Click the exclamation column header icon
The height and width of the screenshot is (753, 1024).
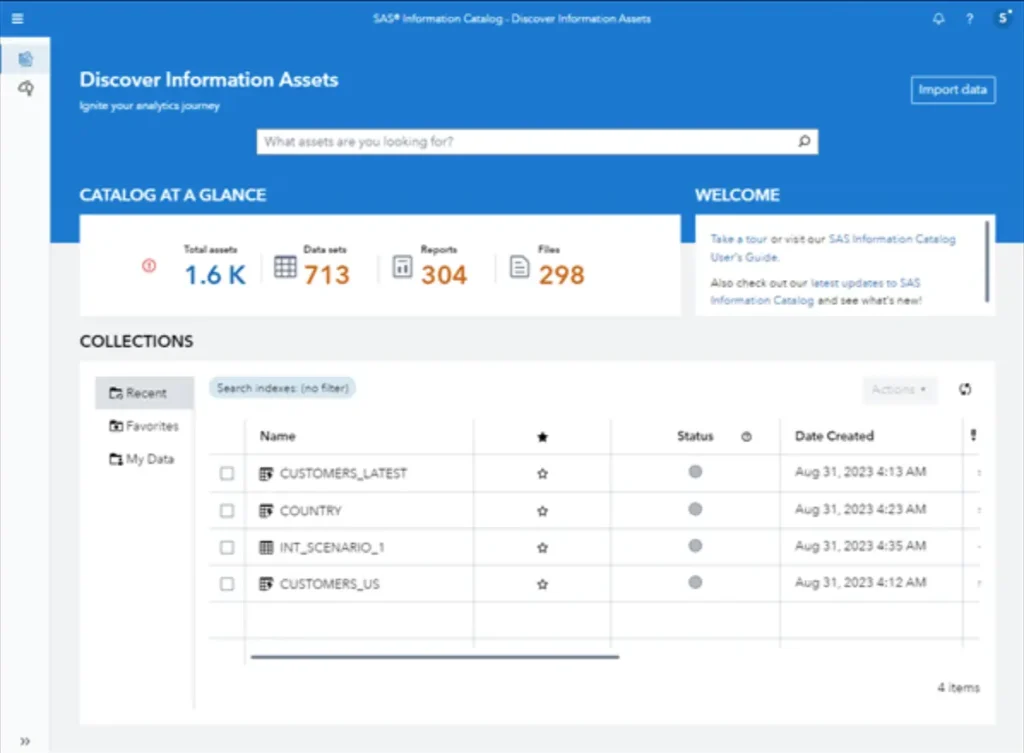[x=973, y=435]
